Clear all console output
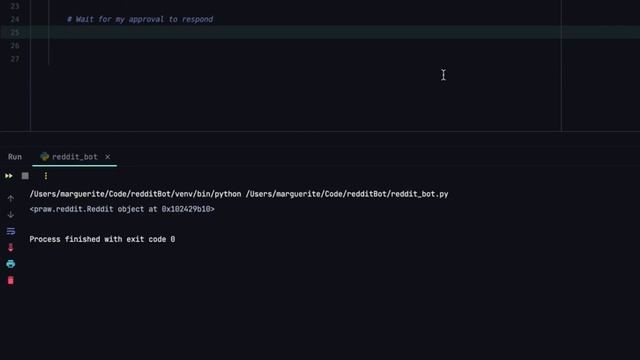640x360 pixels. click(x=11, y=280)
